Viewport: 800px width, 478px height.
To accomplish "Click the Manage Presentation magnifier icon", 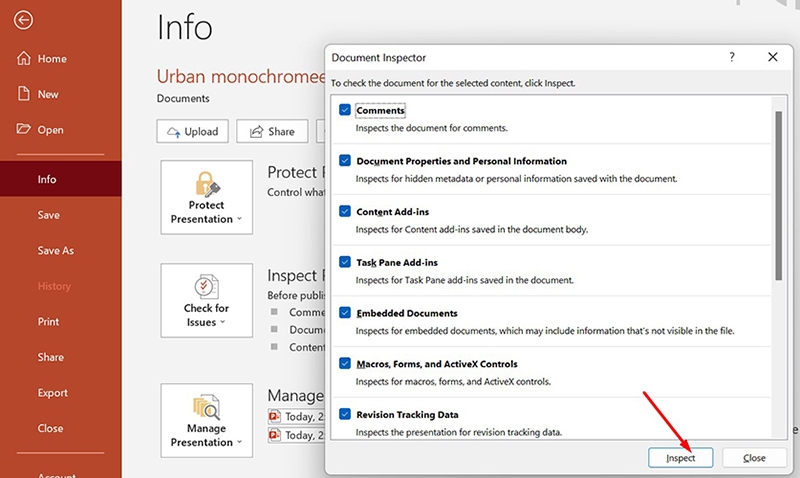I will click(x=206, y=407).
